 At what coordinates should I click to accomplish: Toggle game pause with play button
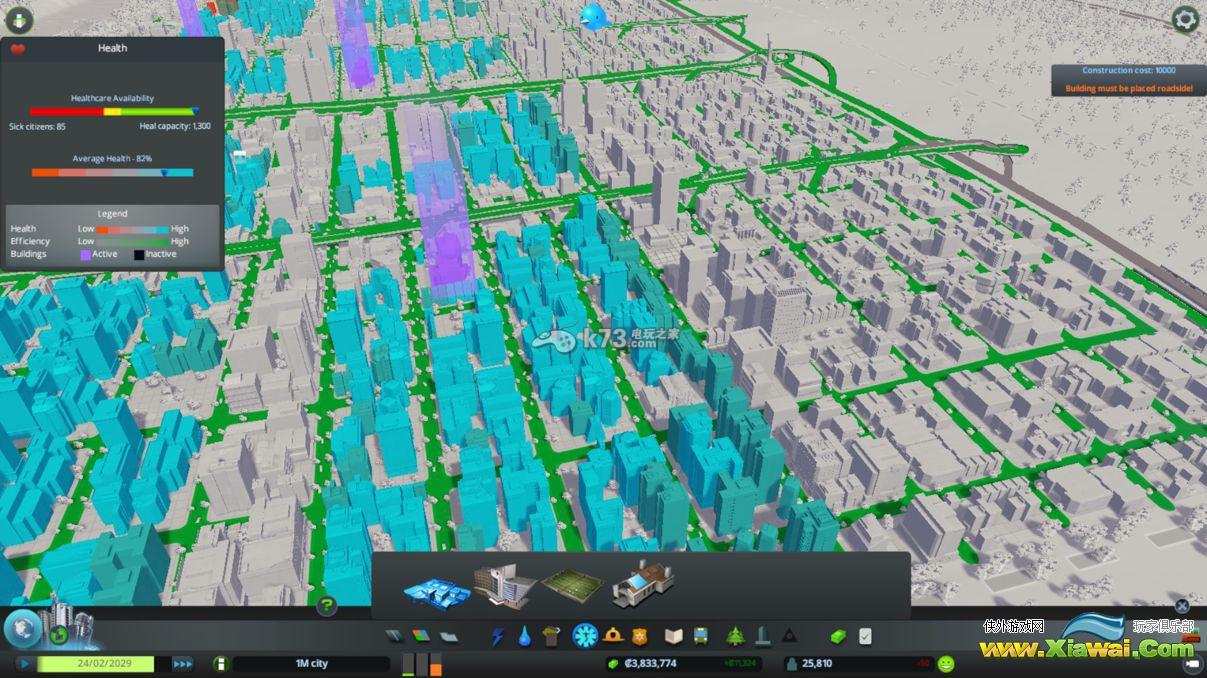[x=24, y=663]
